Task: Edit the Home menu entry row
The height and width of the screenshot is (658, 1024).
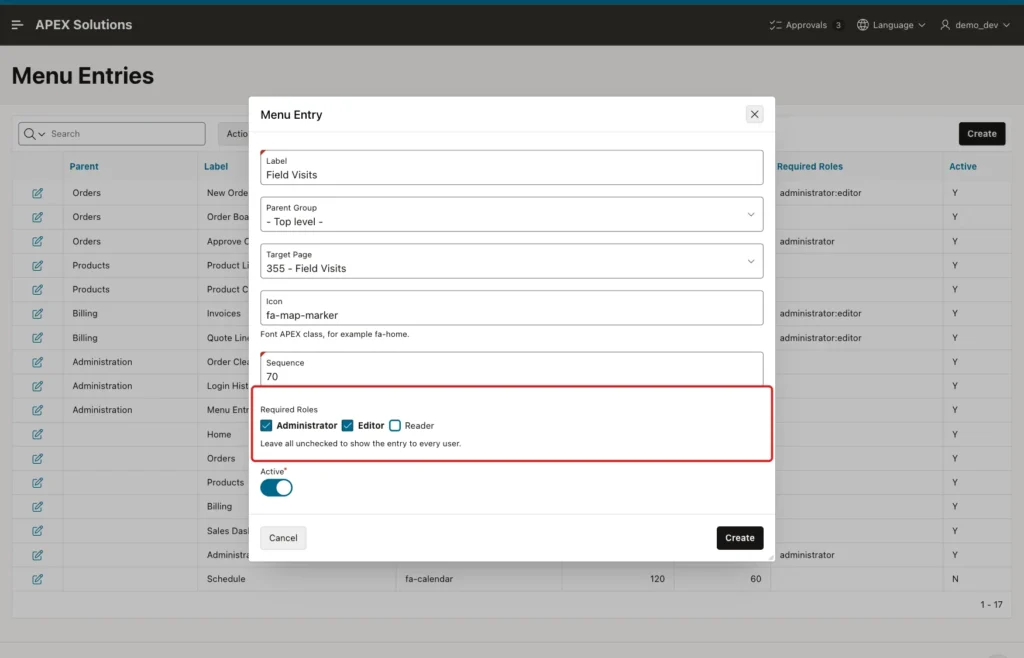Action: [x=37, y=435]
